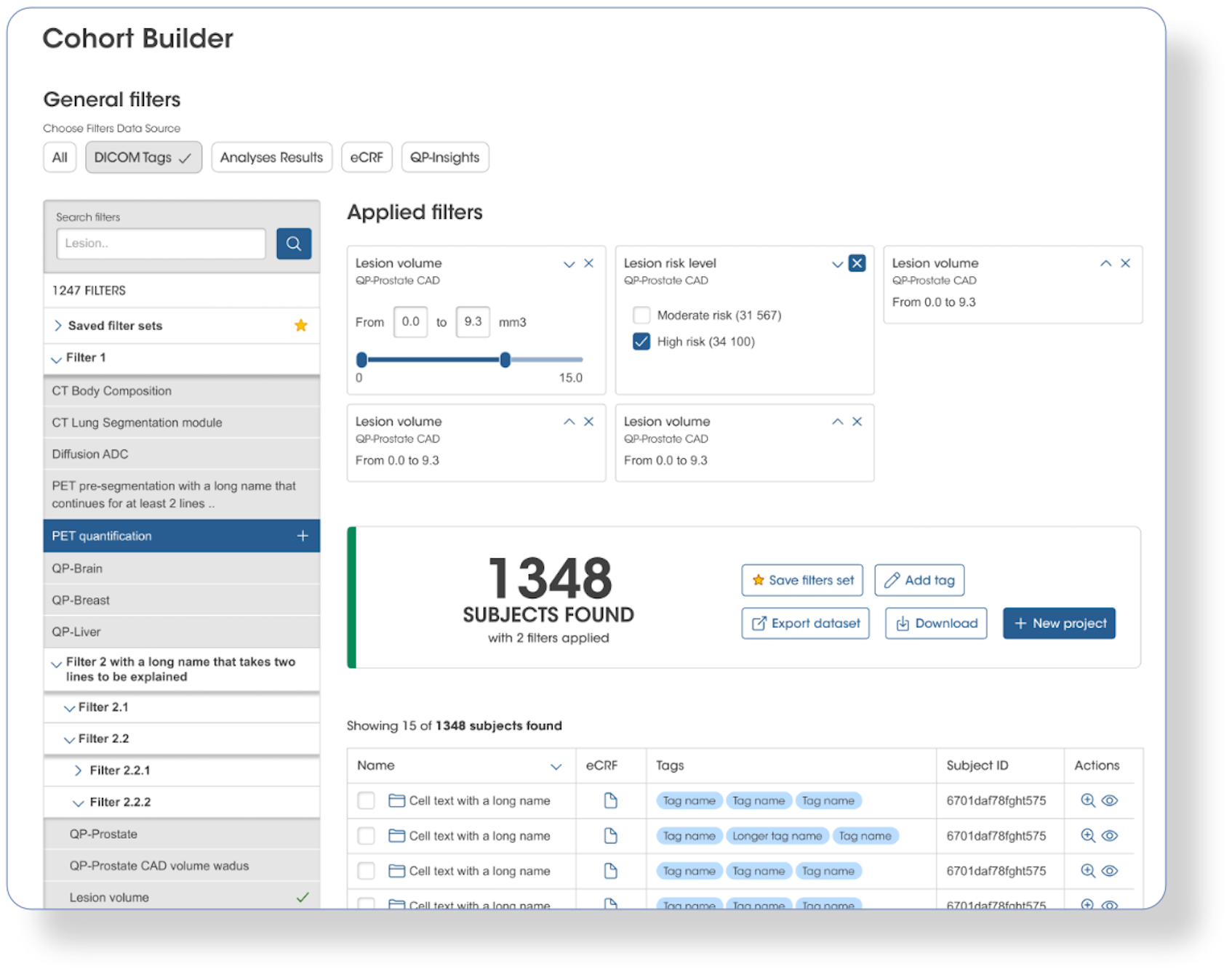Image resolution: width=1232 pixels, height=977 pixels.
Task: Tick the first table row checkbox
Action: 366,800
